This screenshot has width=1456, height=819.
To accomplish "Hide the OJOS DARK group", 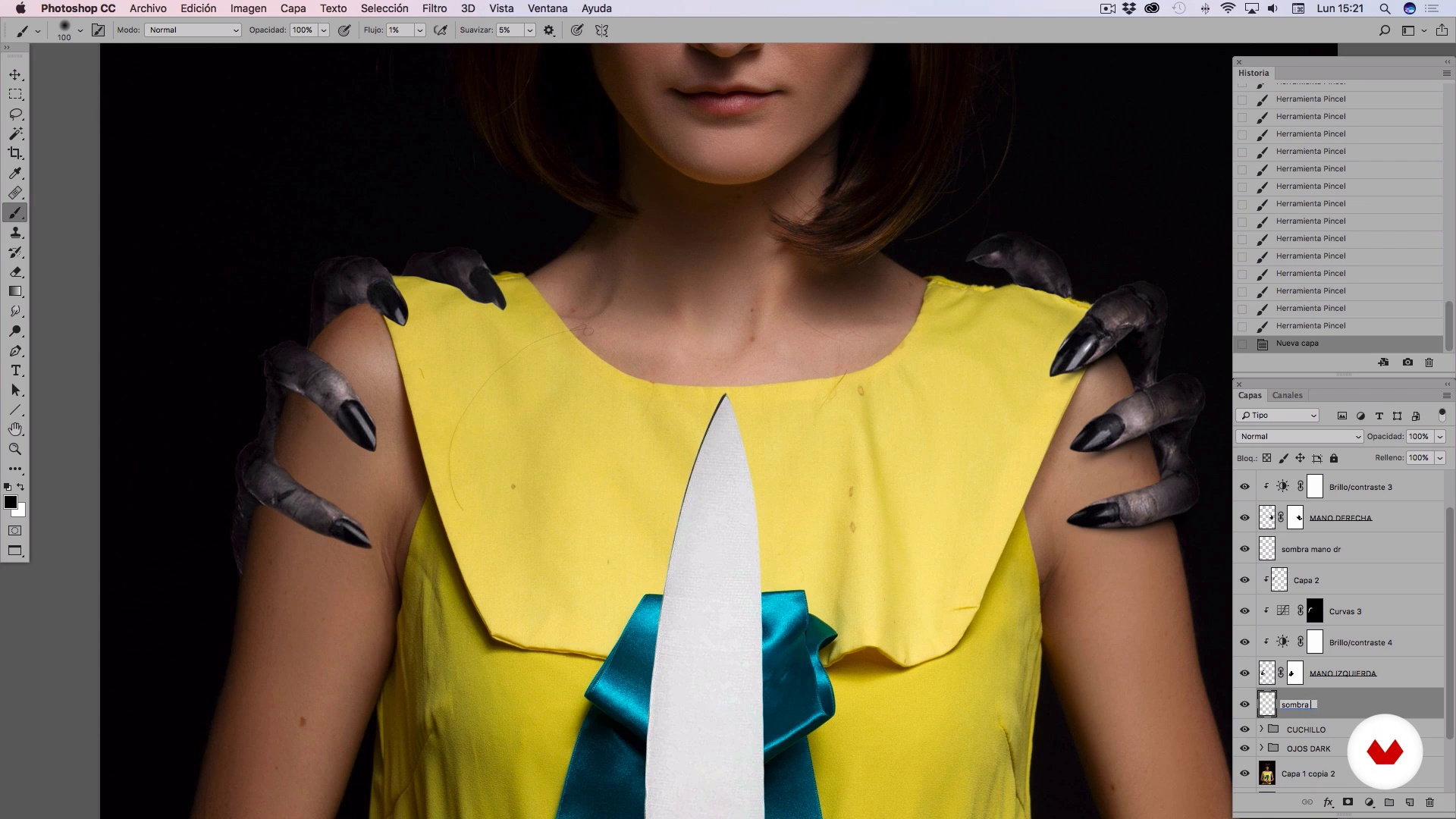I will pyautogui.click(x=1244, y=748).
